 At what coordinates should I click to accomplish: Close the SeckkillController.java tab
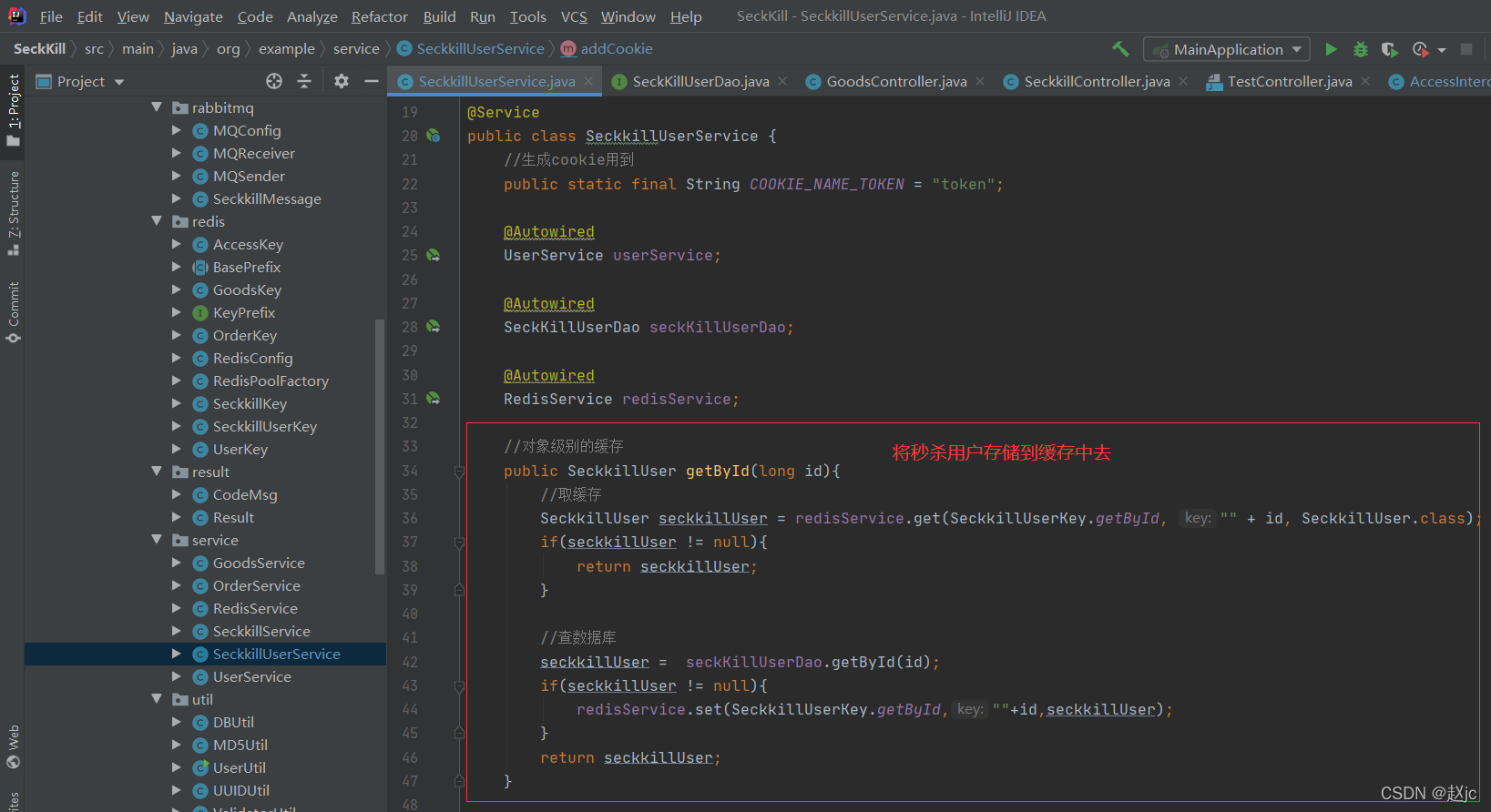click(x=1183, y=81)
